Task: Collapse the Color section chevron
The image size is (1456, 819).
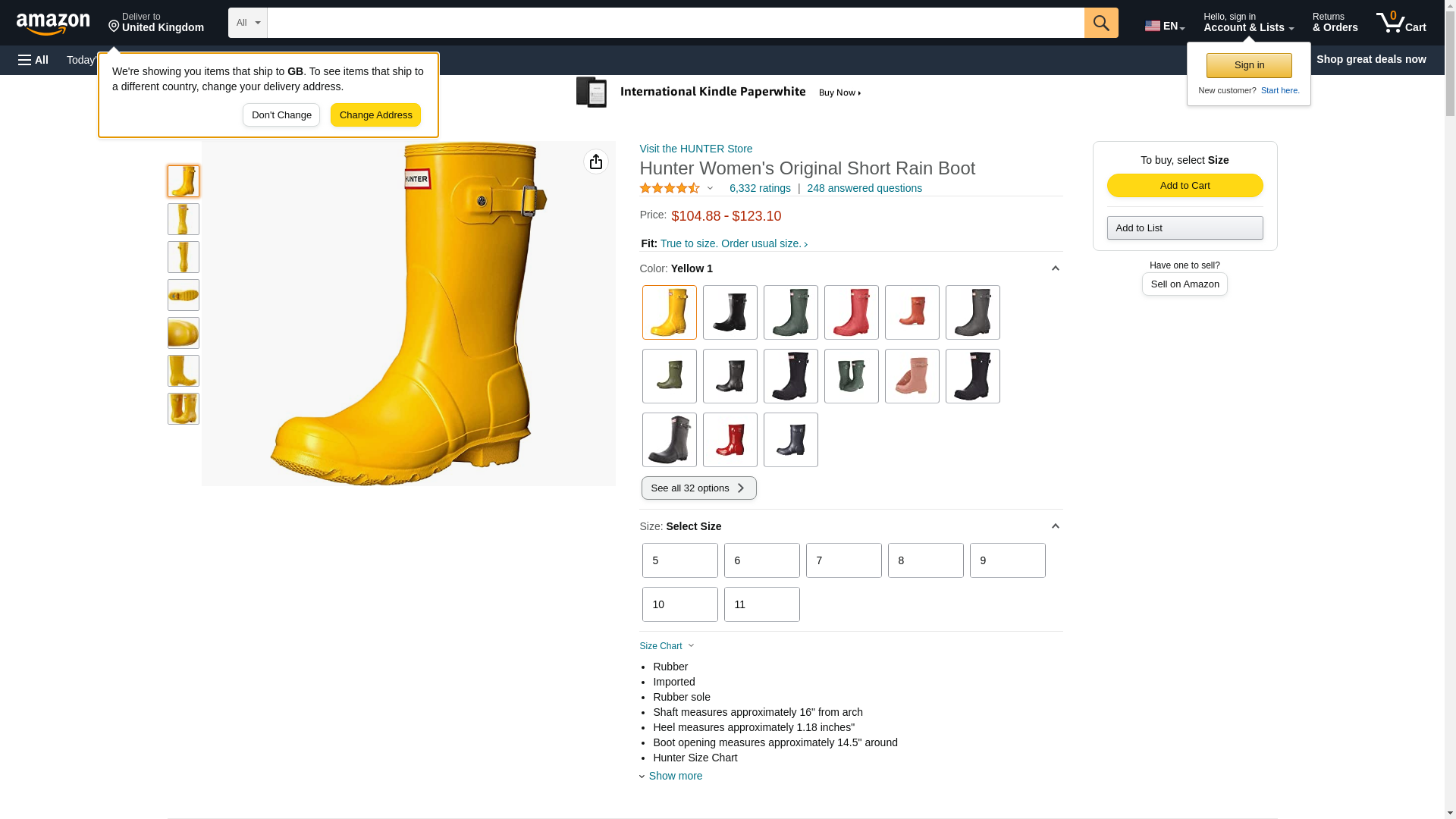Action: point(1055,268)
